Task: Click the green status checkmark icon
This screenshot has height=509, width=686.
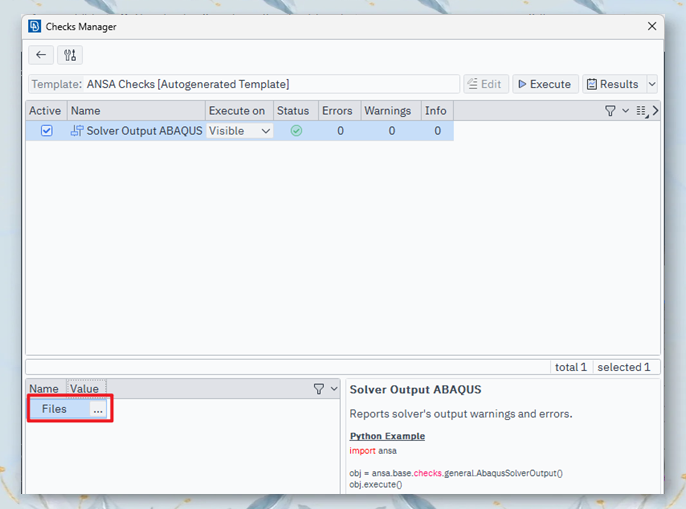Action: pos(296,131)
